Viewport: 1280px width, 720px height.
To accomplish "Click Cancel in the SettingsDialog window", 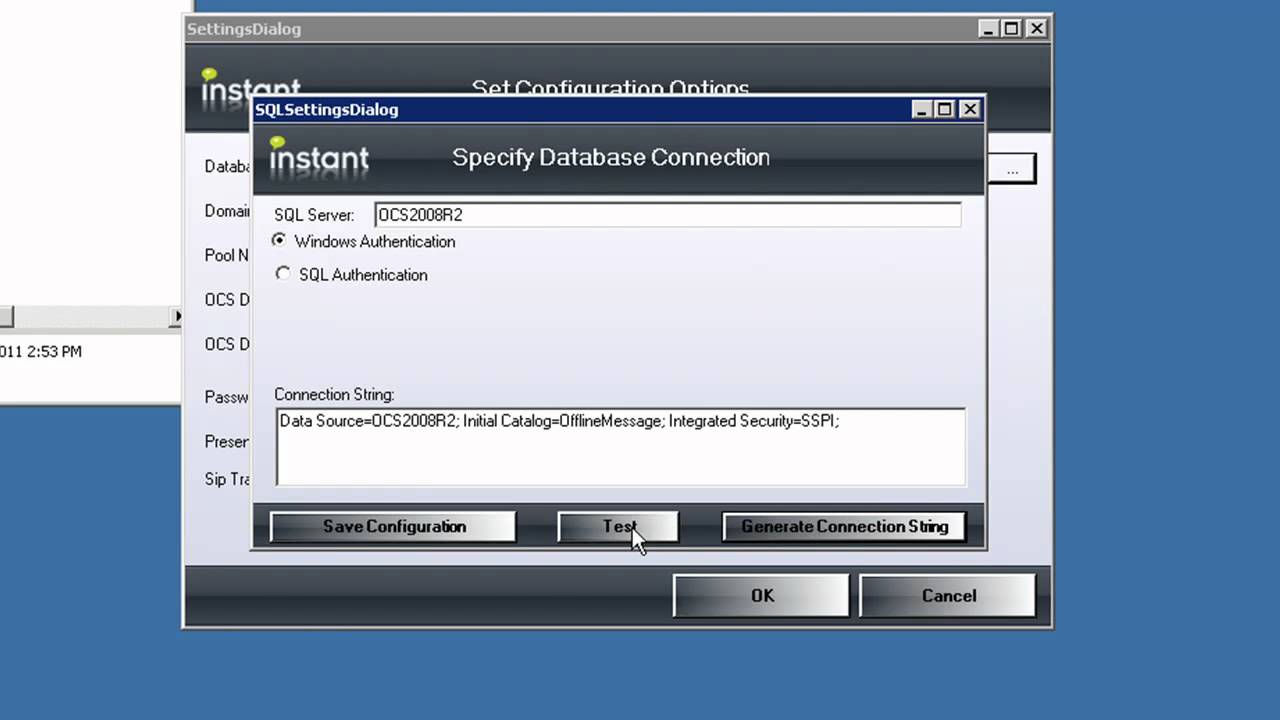I will (x=948, y=596).
